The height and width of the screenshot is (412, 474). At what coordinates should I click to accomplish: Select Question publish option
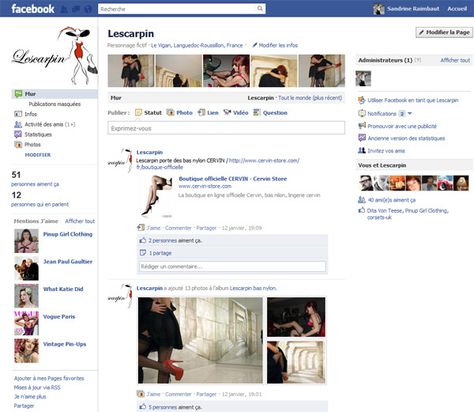[x=270, y=113]
